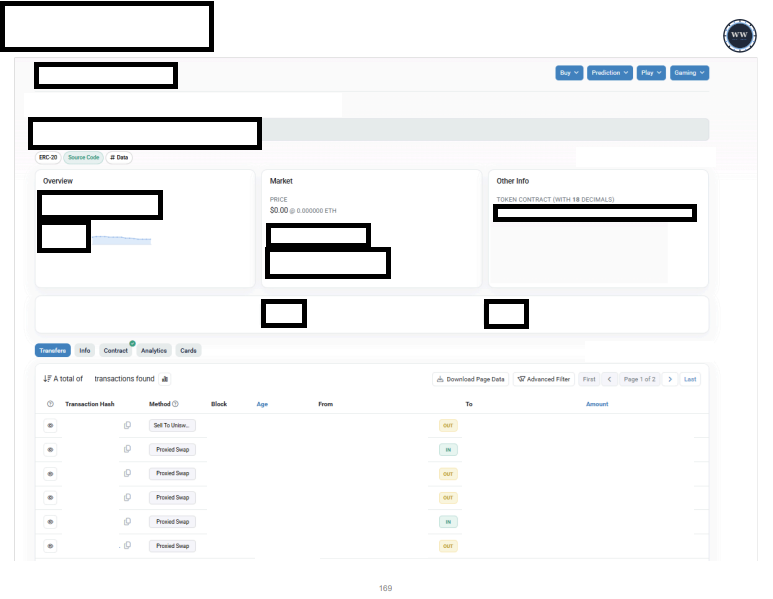Click the previous page chevron
Viewport: 773px width, 599px height.
point(609,379)
